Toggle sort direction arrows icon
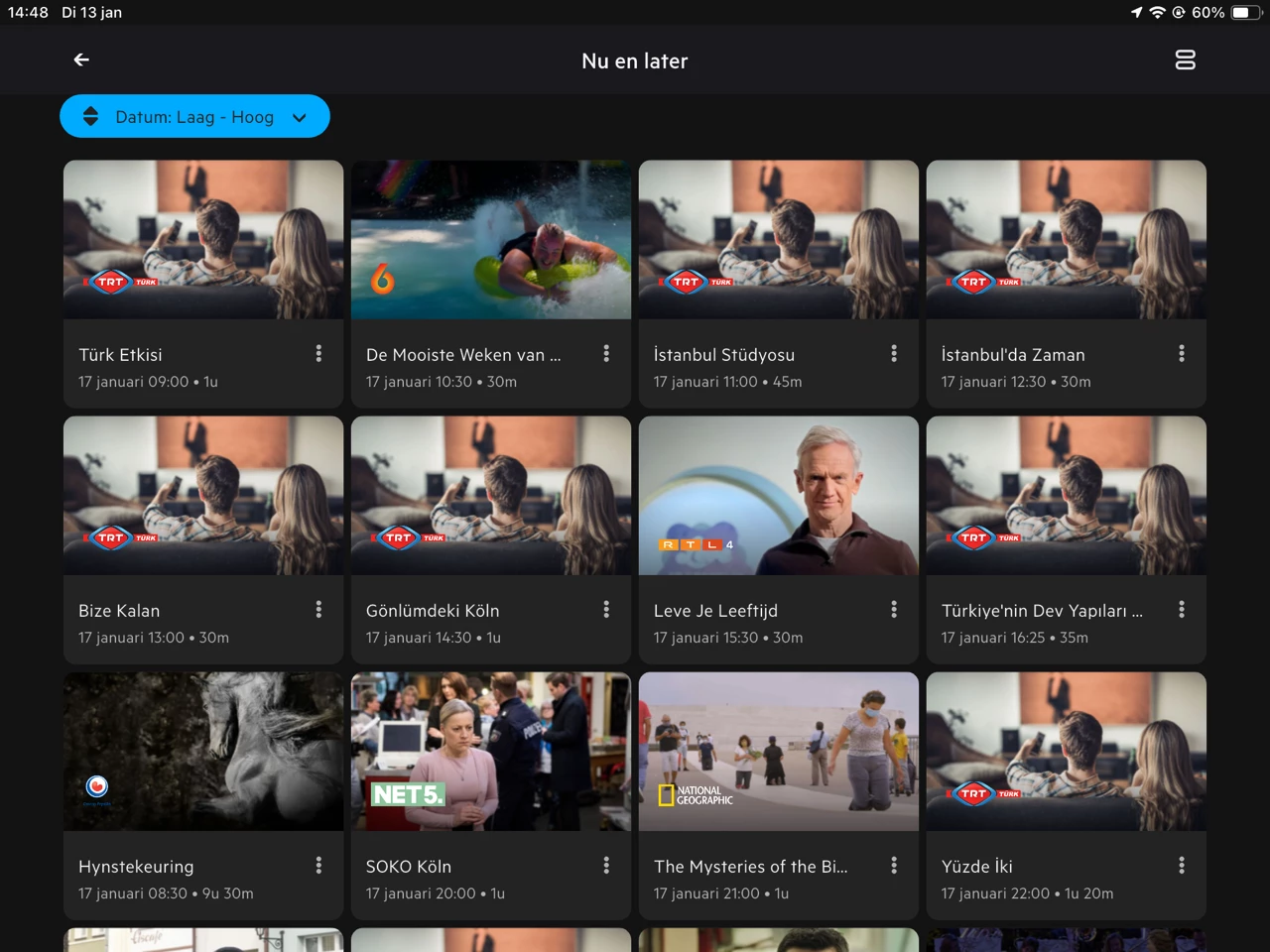 [90, 117]
